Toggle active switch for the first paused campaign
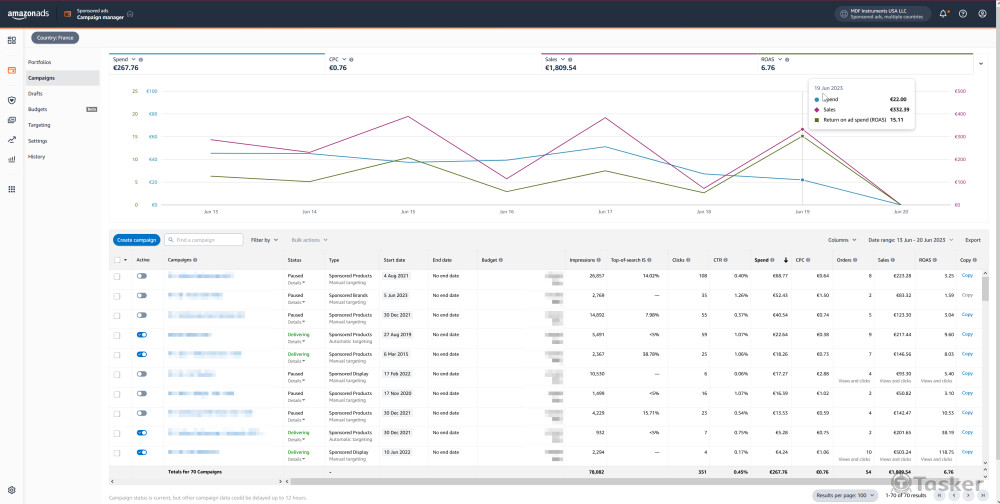The height and width of the screenshot is (504, 1000). point(142,275)
